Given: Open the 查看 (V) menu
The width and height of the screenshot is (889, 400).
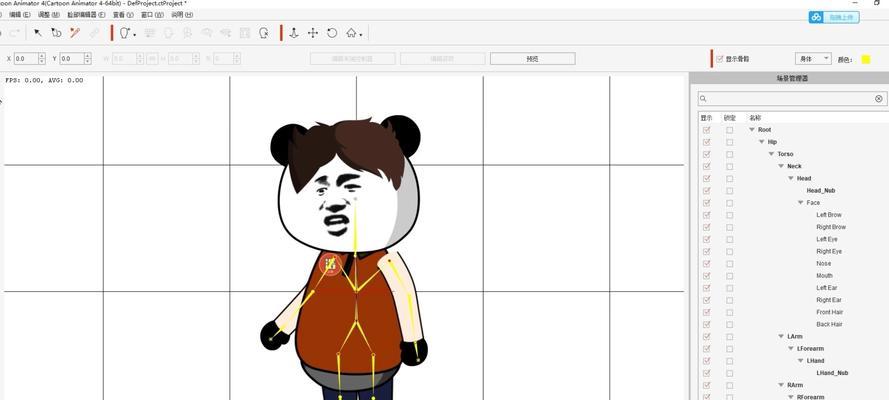Looking at the screenshot, I should coord(123,14).
